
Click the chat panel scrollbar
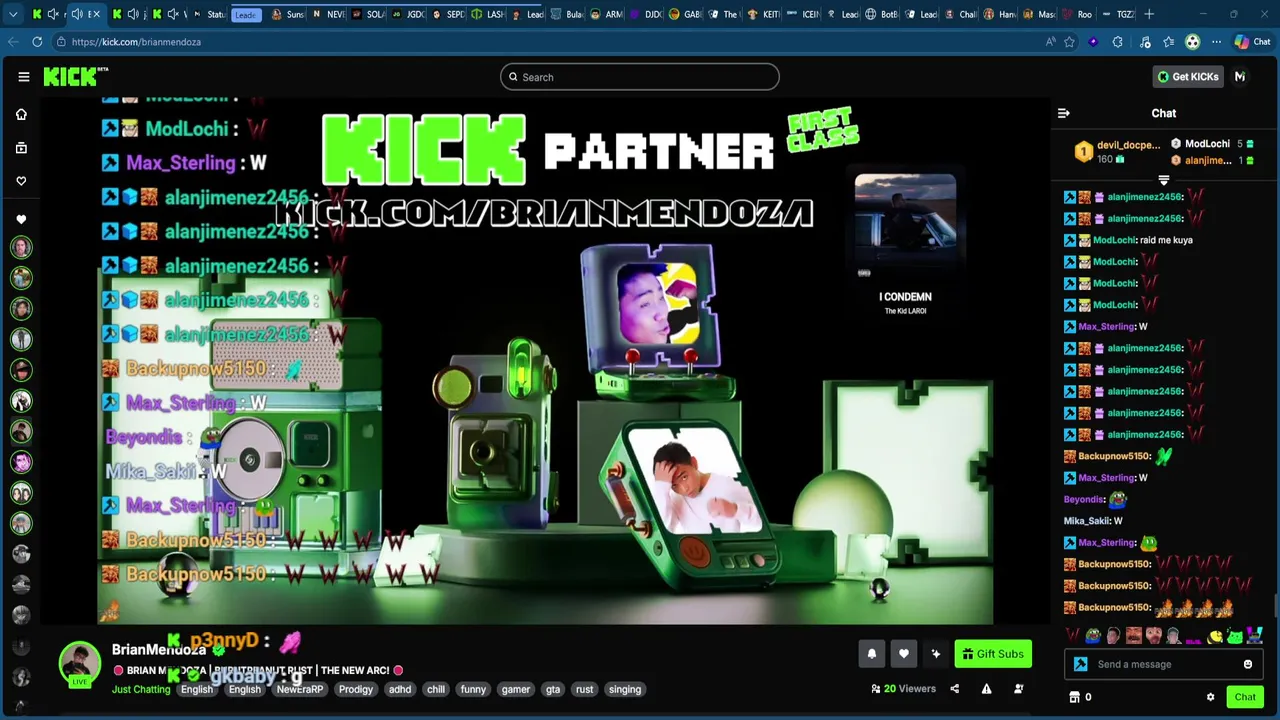coord(1275,606)
